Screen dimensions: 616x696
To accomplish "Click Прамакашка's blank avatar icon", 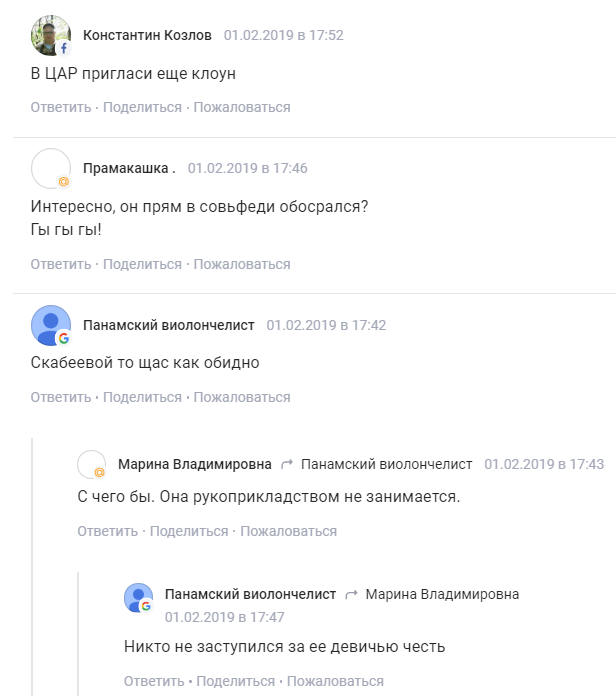I will point(51,168).
